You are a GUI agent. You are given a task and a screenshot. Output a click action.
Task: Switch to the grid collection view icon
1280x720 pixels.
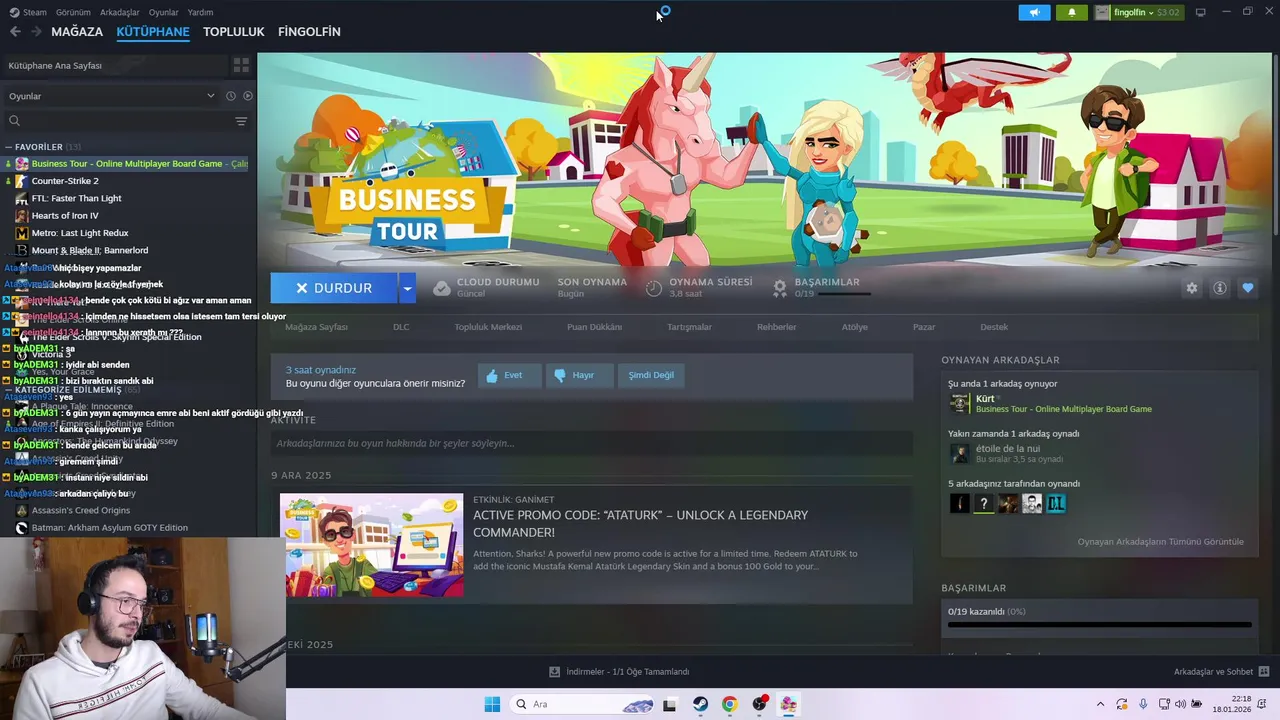pos(241,65)
